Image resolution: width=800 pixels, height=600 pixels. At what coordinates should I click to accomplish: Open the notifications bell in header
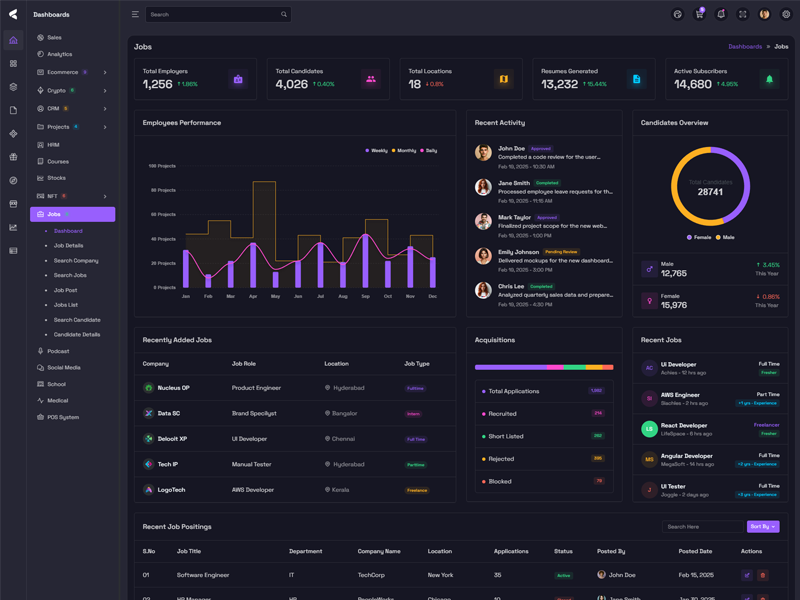(721, 14)
